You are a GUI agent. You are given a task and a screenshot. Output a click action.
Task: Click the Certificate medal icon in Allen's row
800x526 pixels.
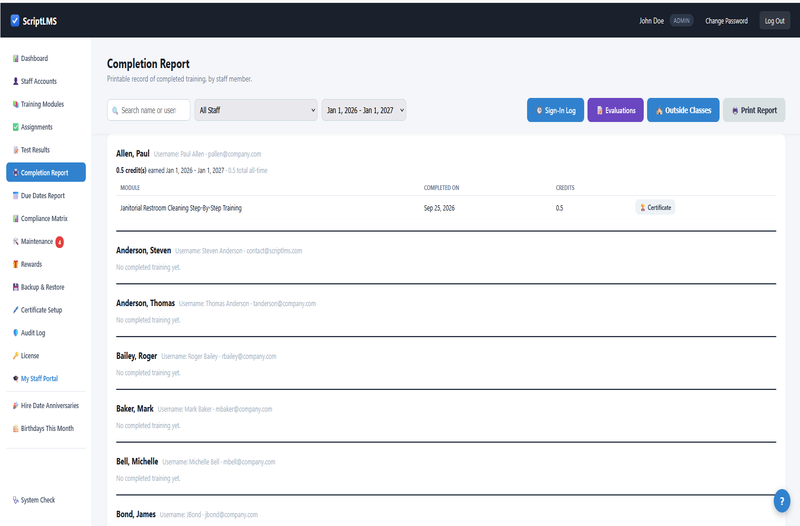click(x=642, y=208)
